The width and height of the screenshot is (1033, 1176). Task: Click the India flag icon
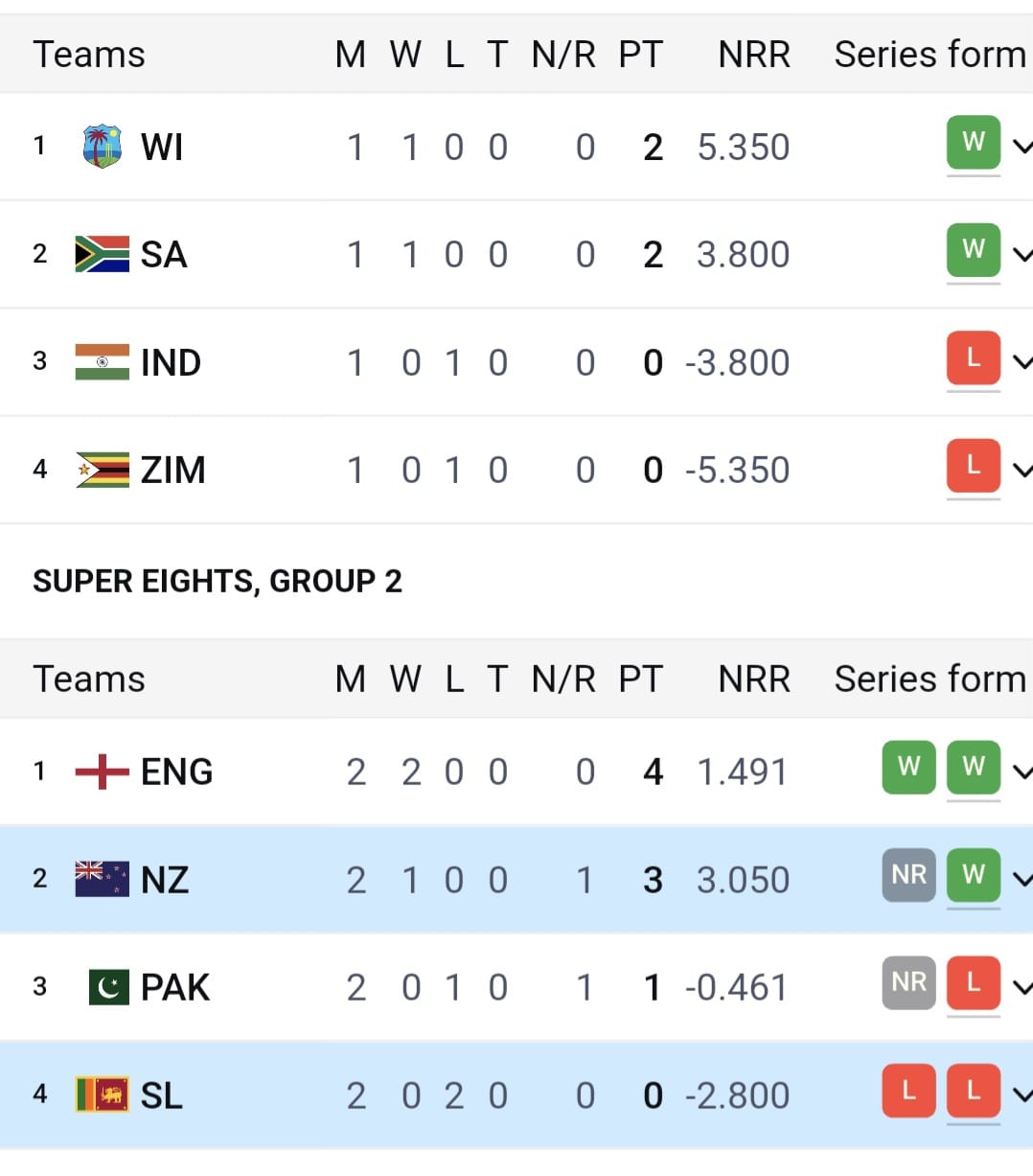[x=102, y=362]
